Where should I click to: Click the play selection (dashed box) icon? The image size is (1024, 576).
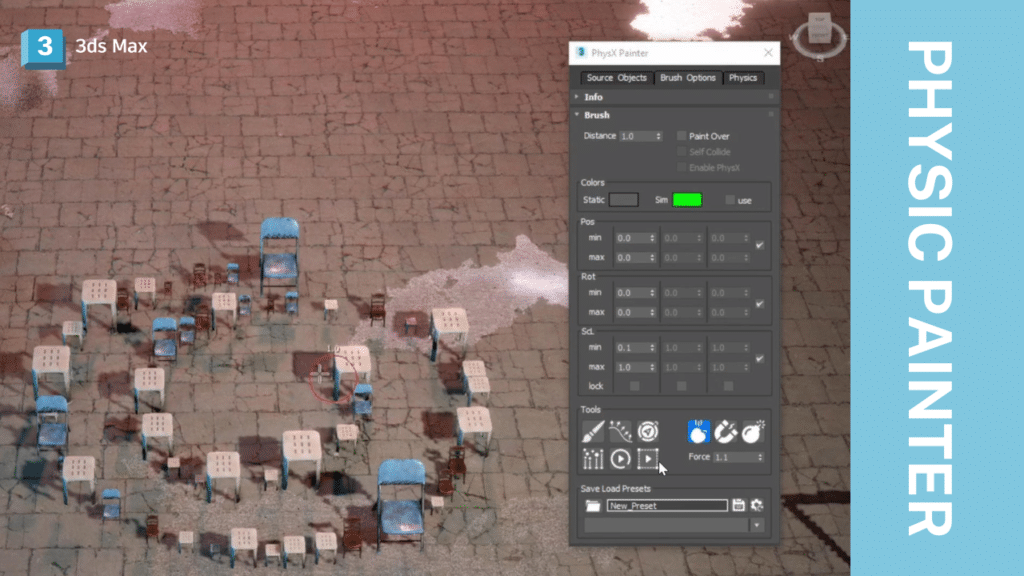click(x=648, y=459)
